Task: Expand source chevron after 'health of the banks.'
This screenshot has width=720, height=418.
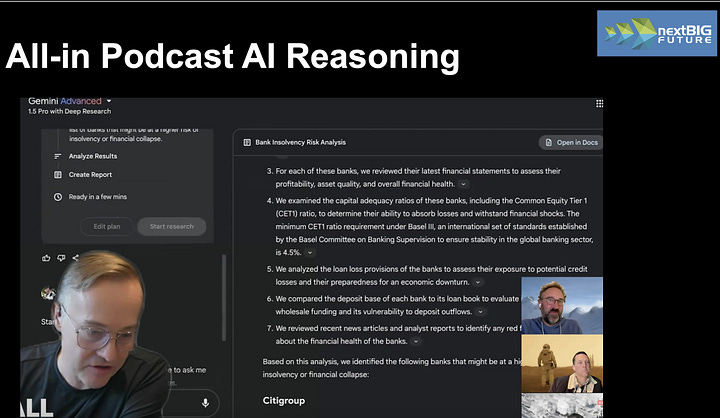Action: (416, 341)
